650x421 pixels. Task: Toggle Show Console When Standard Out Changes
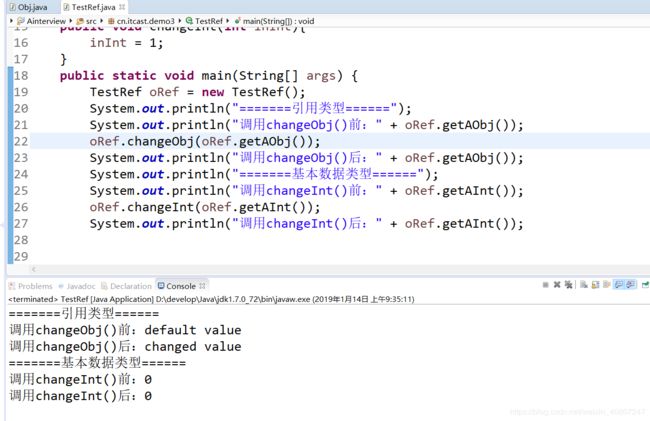(x=618, y=285)
